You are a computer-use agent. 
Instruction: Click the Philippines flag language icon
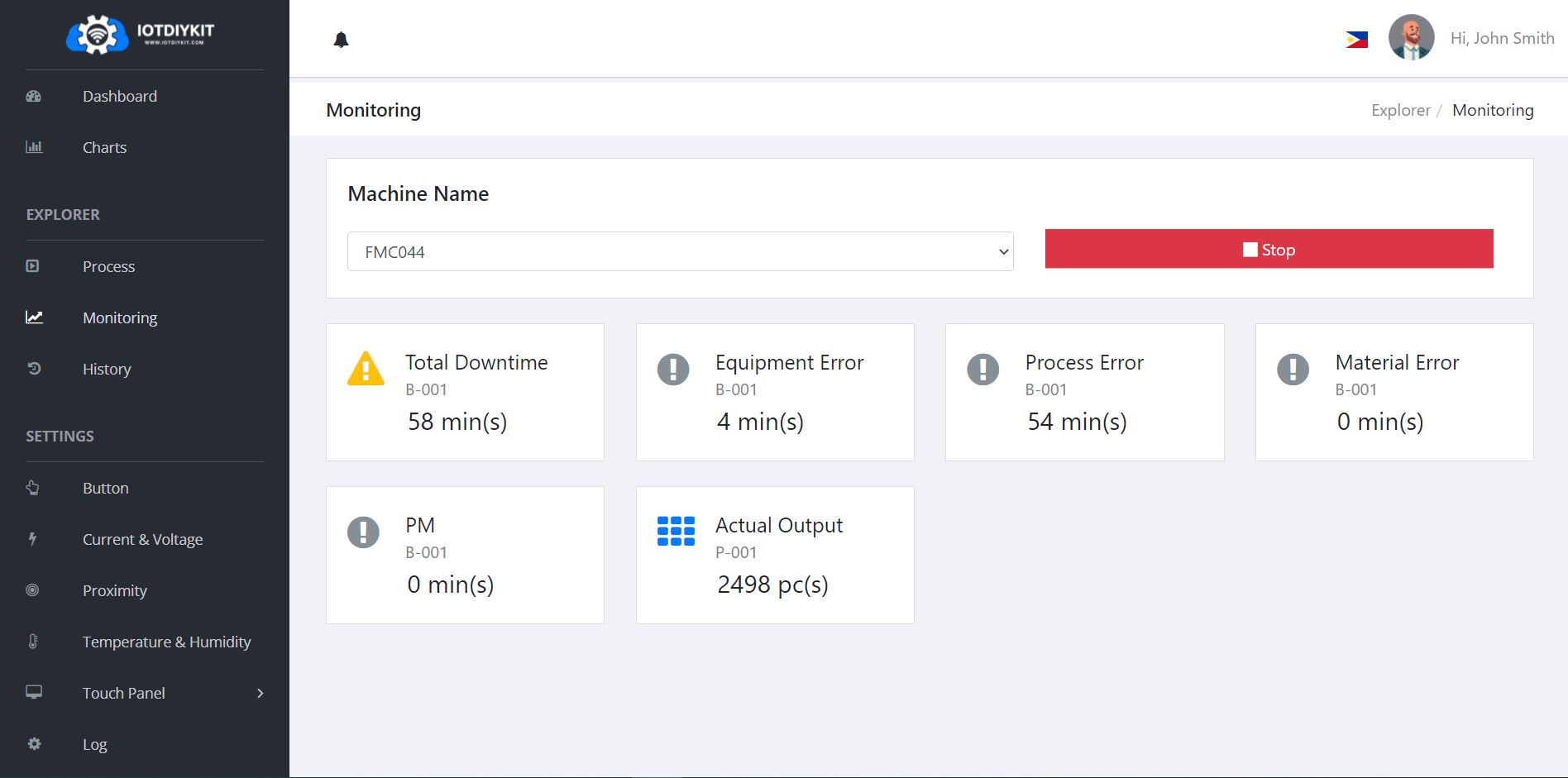pos(1356,40)
